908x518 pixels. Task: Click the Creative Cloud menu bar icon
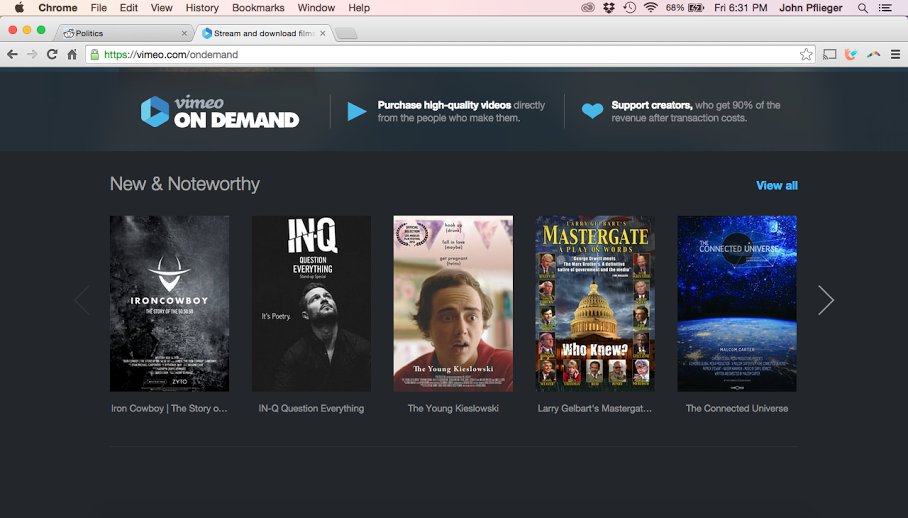pos(588,8)
